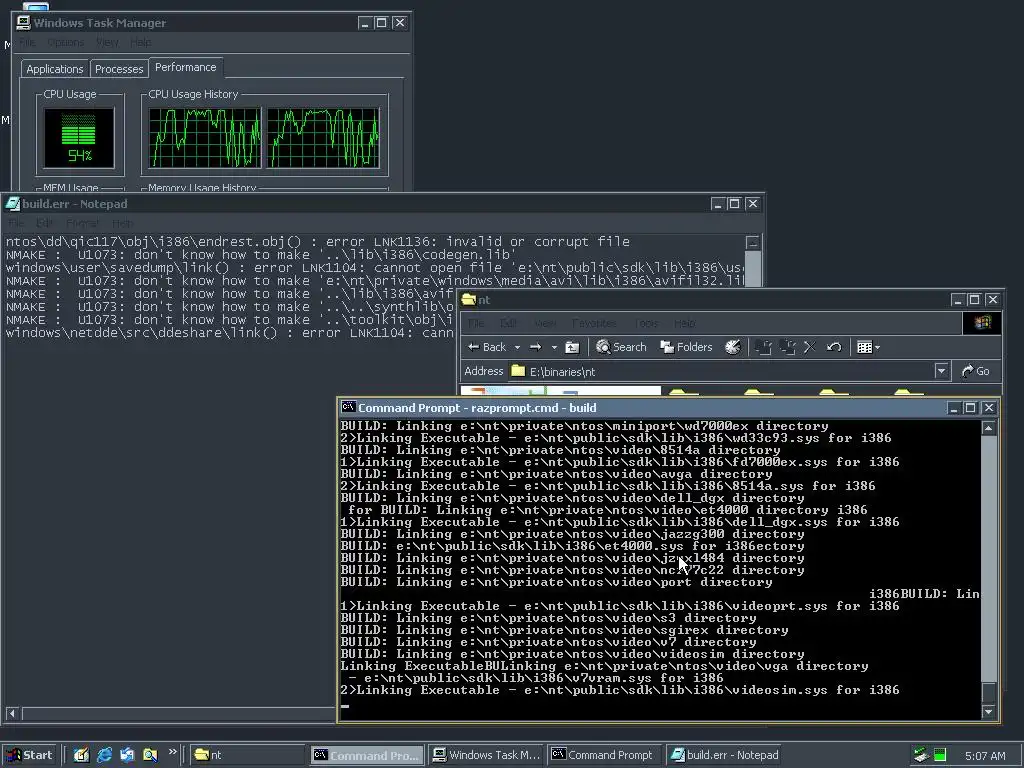The image size is (1024, 768).
Task: Click the Notepad icon in build.err title bar
Action: pos(12,204)
